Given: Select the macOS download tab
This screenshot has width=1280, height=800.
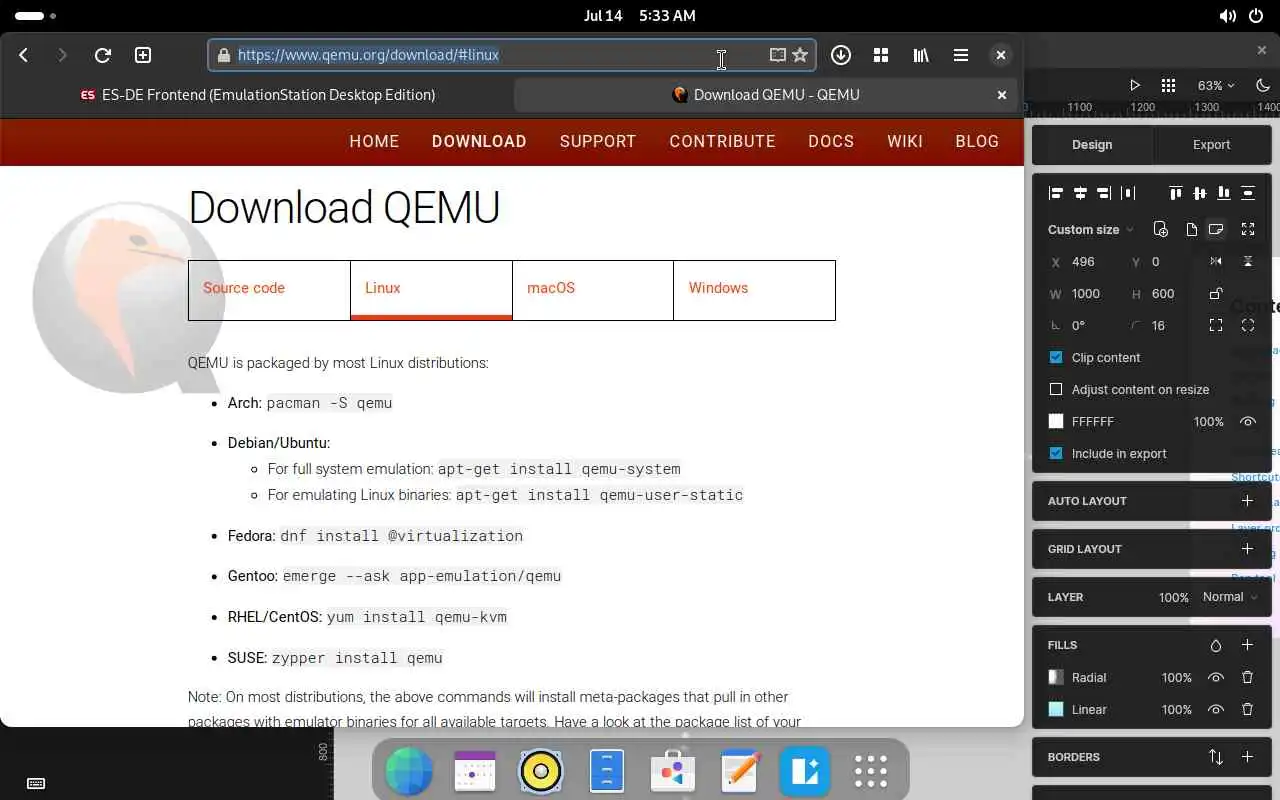Looking at the screenshot, I should click(x=592, y=290).
